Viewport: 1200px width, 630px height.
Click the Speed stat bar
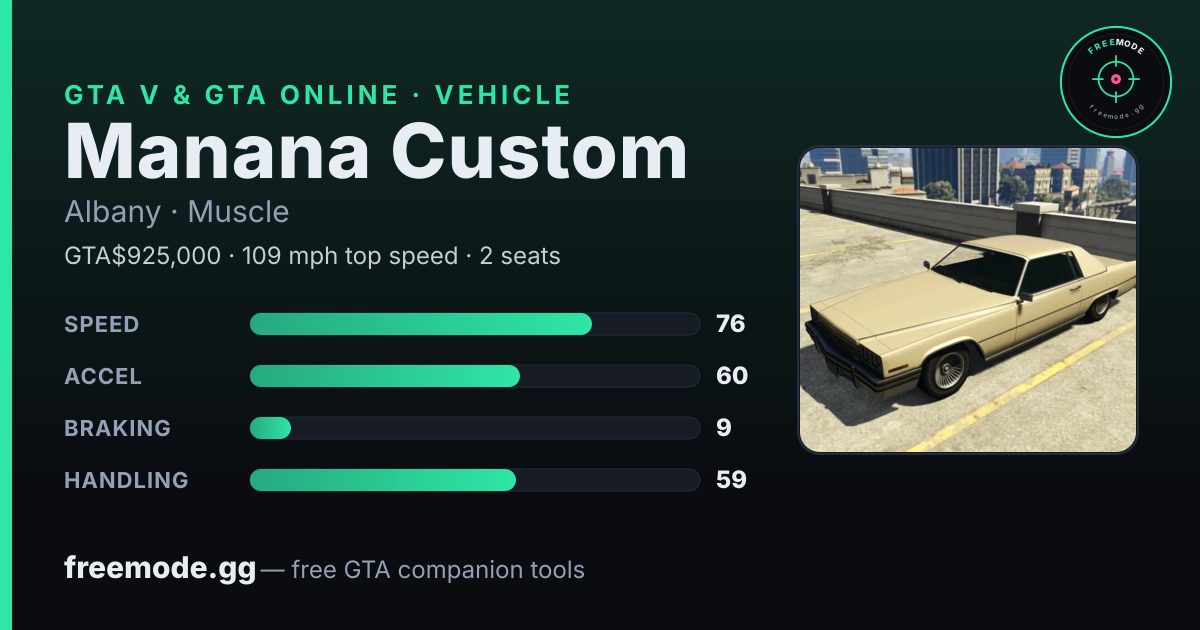(x=475, y=324)
